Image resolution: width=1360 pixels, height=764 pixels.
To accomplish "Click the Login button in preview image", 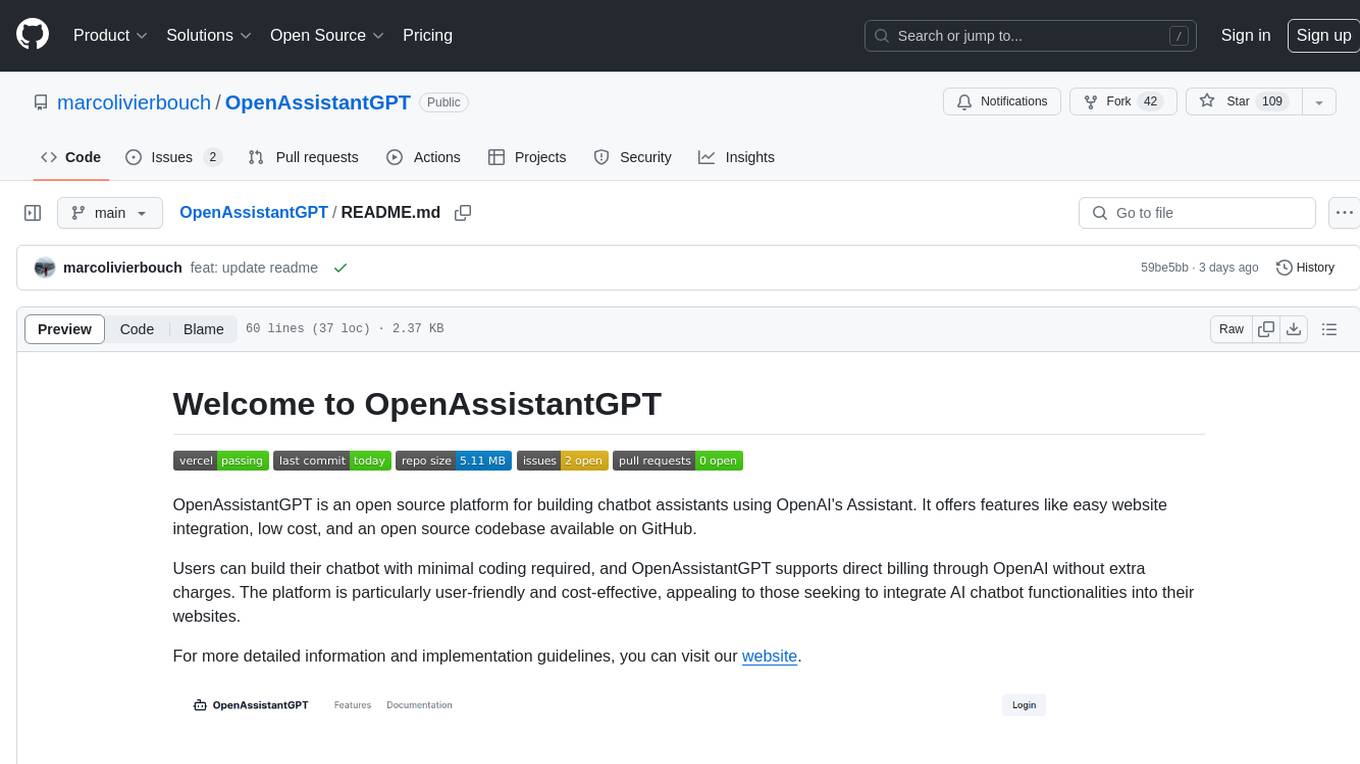I will (x=1024, y=705).
